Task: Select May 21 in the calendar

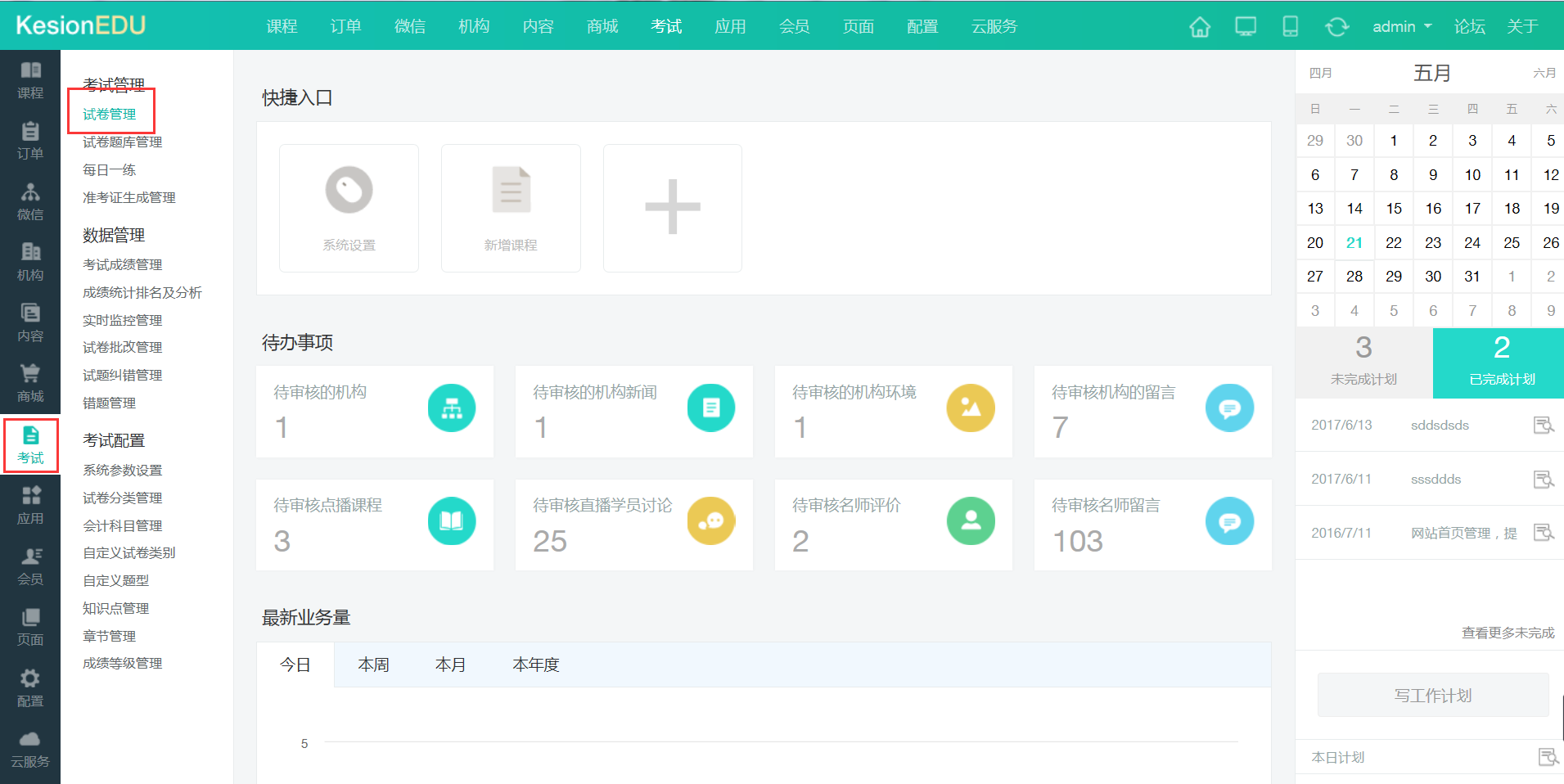Action: click(1354, 242)
